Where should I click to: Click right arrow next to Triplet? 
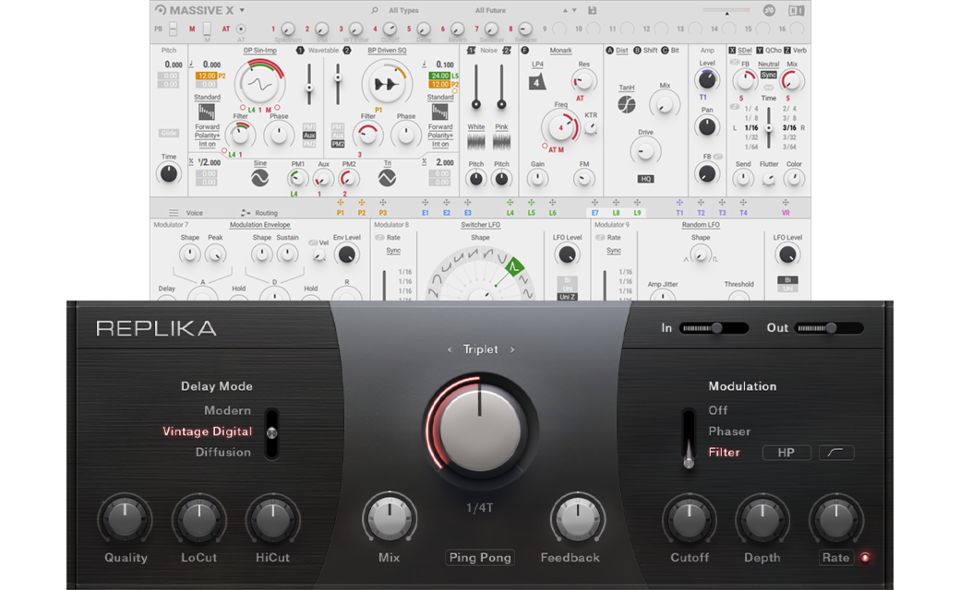tap(513, 350)
